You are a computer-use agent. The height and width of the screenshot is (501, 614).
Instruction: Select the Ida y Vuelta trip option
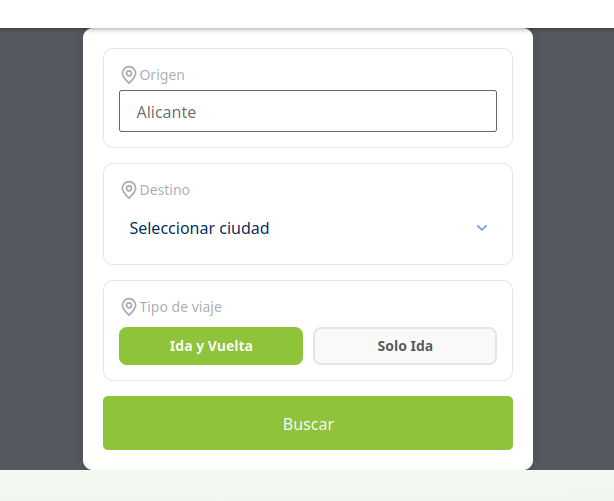click(x=211, y=346)
